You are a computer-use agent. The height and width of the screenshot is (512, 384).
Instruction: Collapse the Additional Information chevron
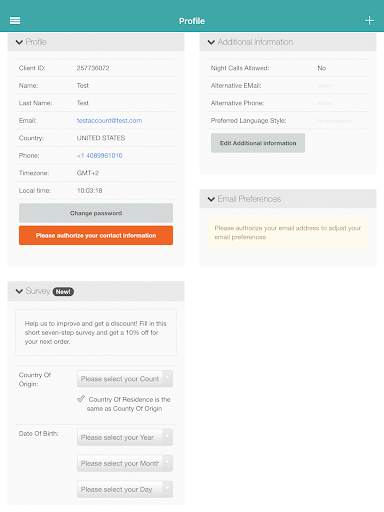click(x=211, y=42)
